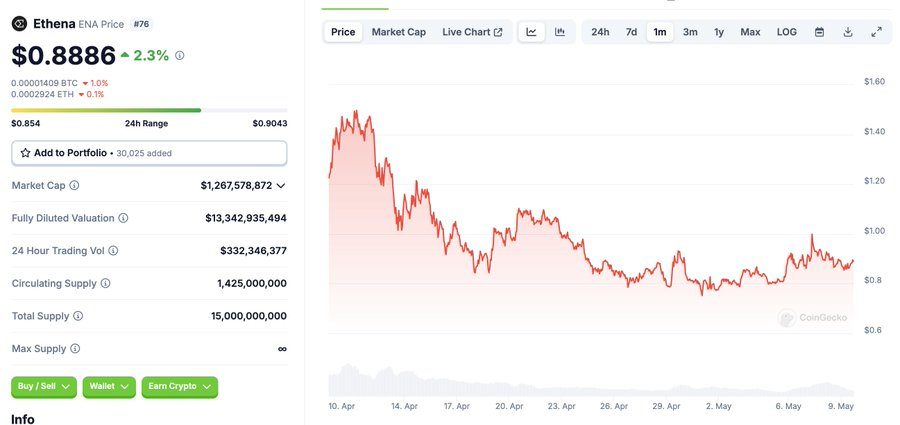Select the 24h time range
The width and height of the screenshot is (900, 425).
point(600,32)
